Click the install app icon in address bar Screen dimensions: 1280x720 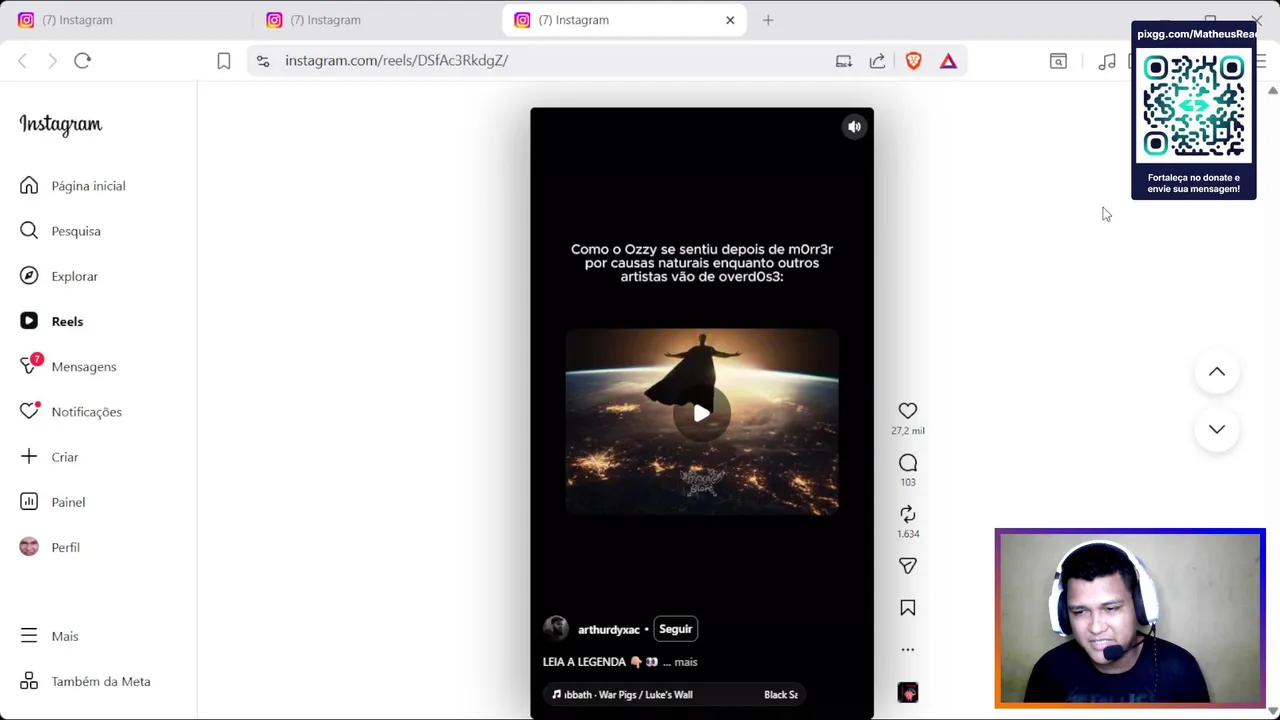844,61
